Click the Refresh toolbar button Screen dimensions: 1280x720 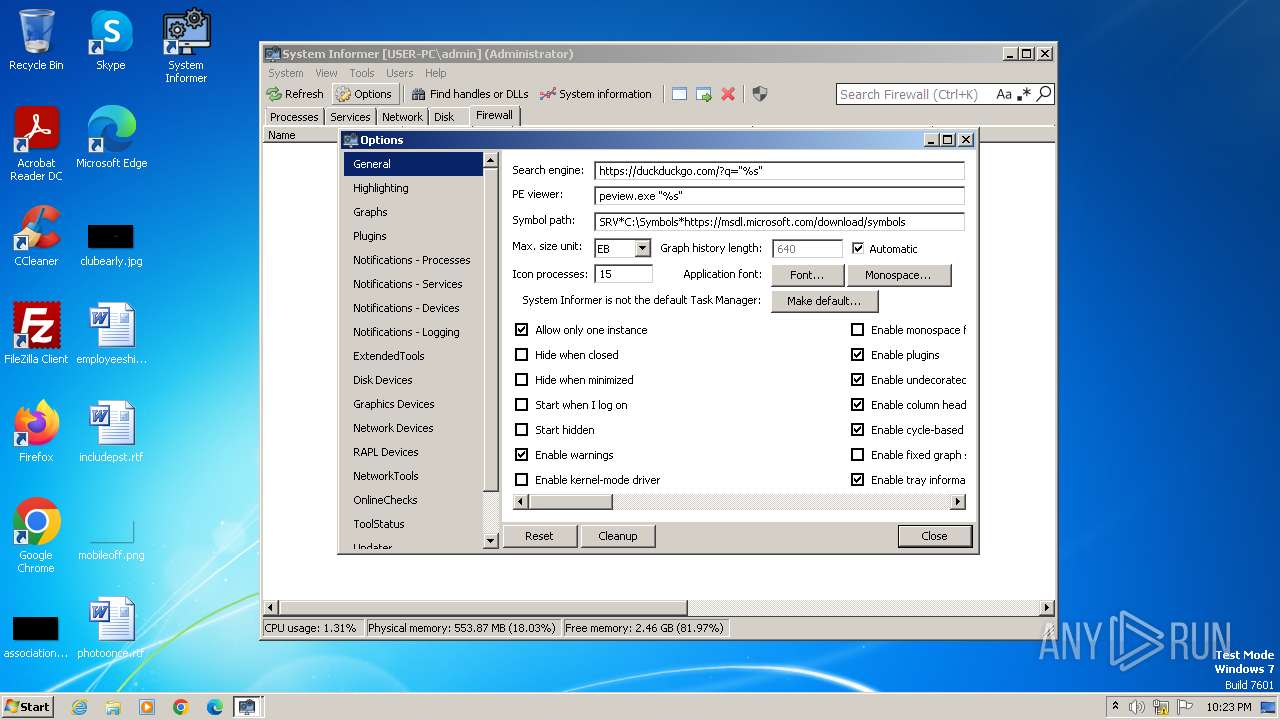click(295, 94)
